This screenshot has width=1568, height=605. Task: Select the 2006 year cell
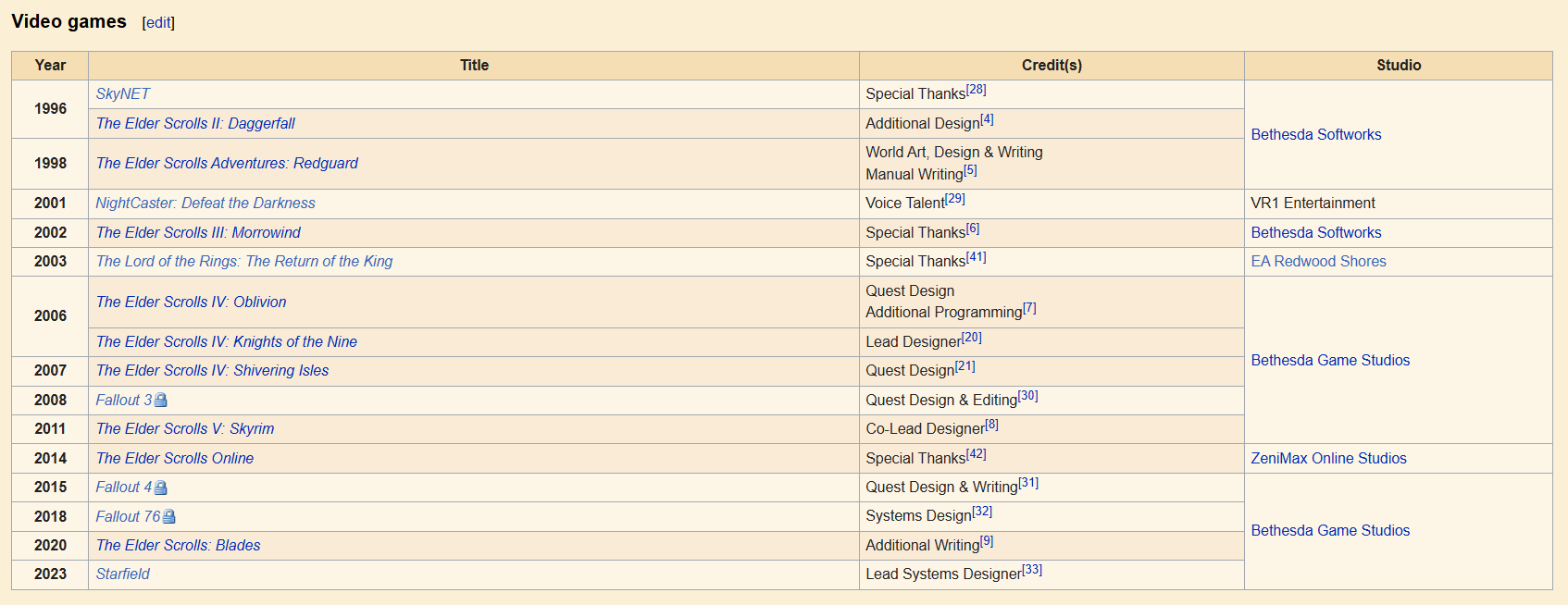point(50,316)
